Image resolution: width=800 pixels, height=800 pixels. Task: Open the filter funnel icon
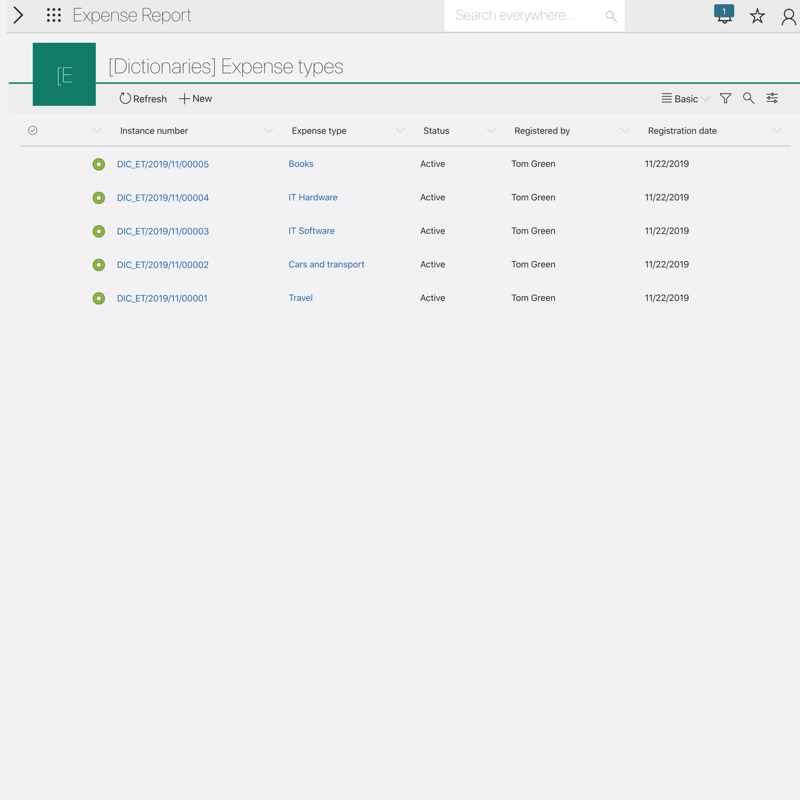725,99
